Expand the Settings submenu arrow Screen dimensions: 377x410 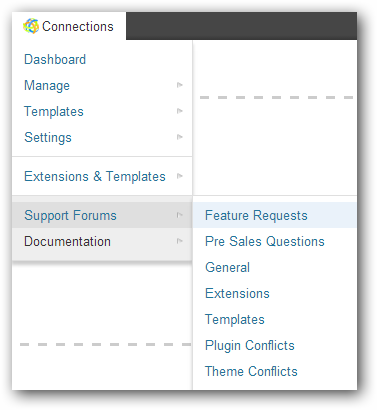pyautogui.click(x=180, y=137)
